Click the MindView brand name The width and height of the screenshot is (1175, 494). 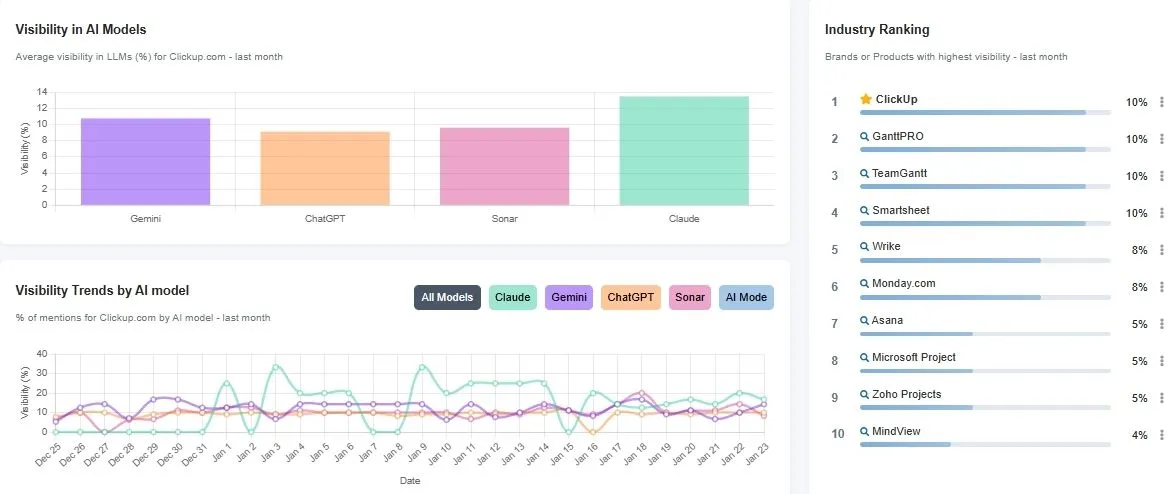pos(896,431)
